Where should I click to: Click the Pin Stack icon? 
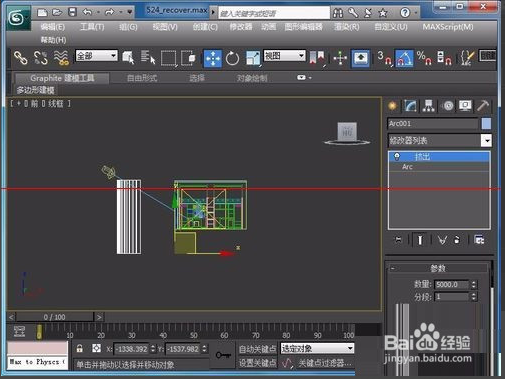click(x=398, y=240)
